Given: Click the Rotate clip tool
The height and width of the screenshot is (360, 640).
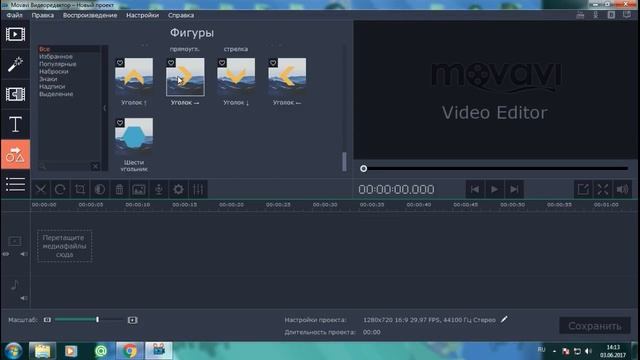Looking at the screenshot, I should (60, 189).
